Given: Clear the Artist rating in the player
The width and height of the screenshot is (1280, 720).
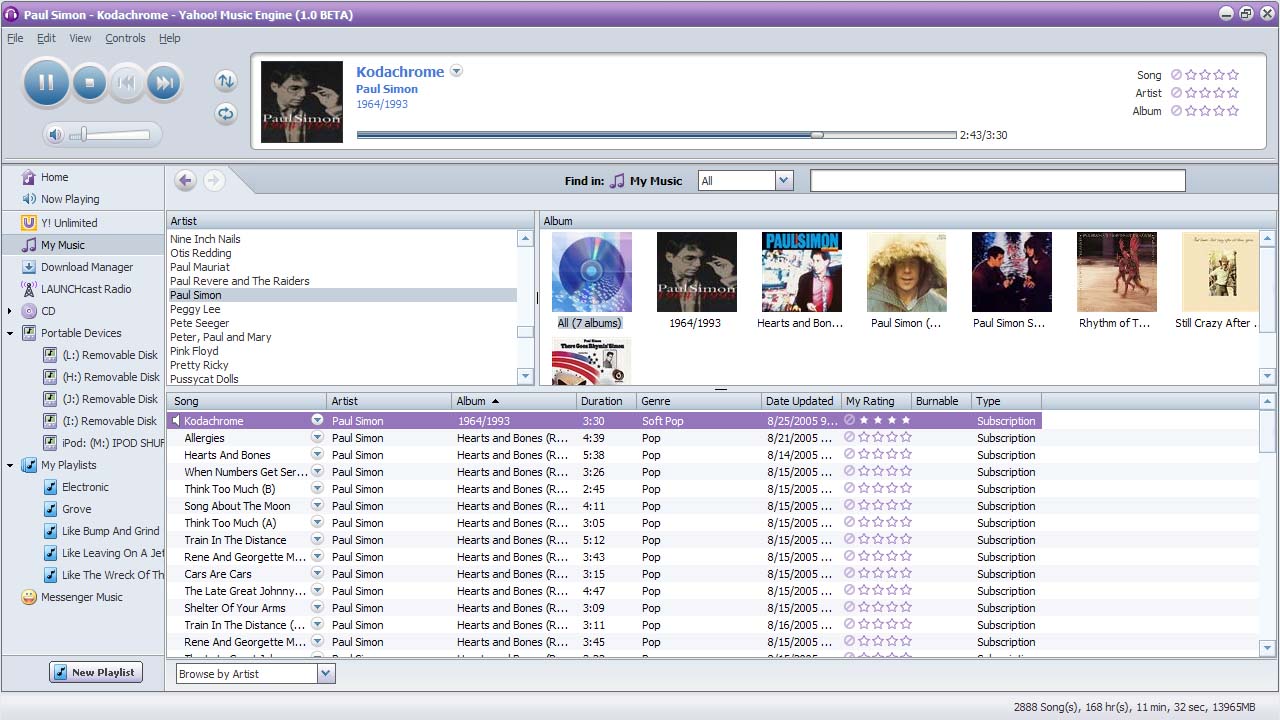Looking at the screenshot, I should click(x=1176, y=93).
